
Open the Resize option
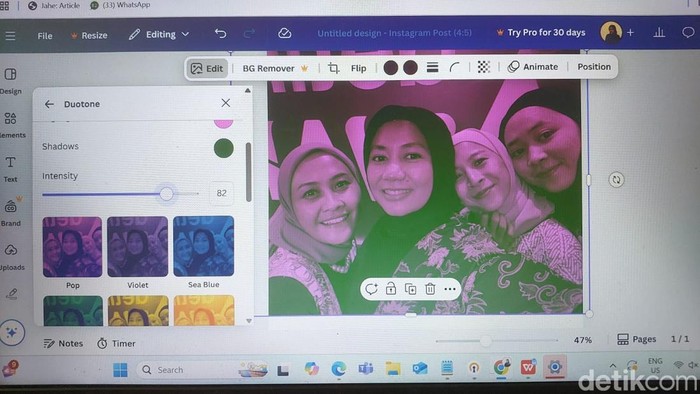(x=89, y=35)
